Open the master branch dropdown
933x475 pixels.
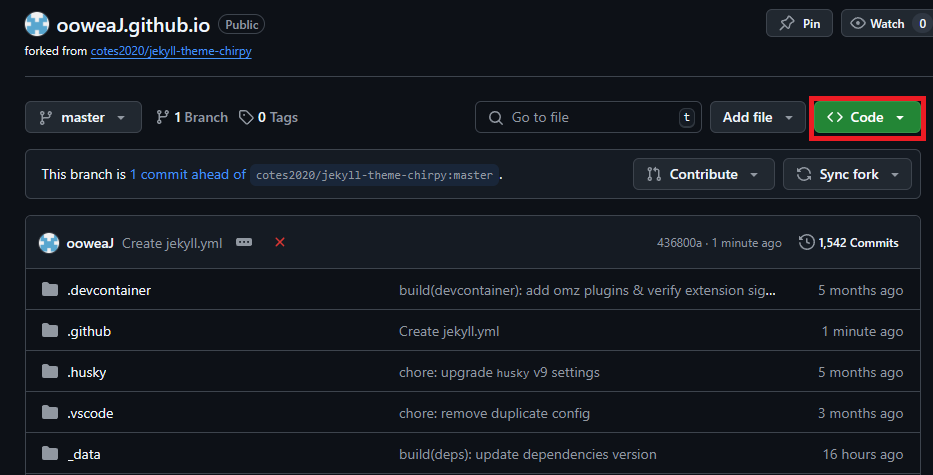[x=83, y=117]
